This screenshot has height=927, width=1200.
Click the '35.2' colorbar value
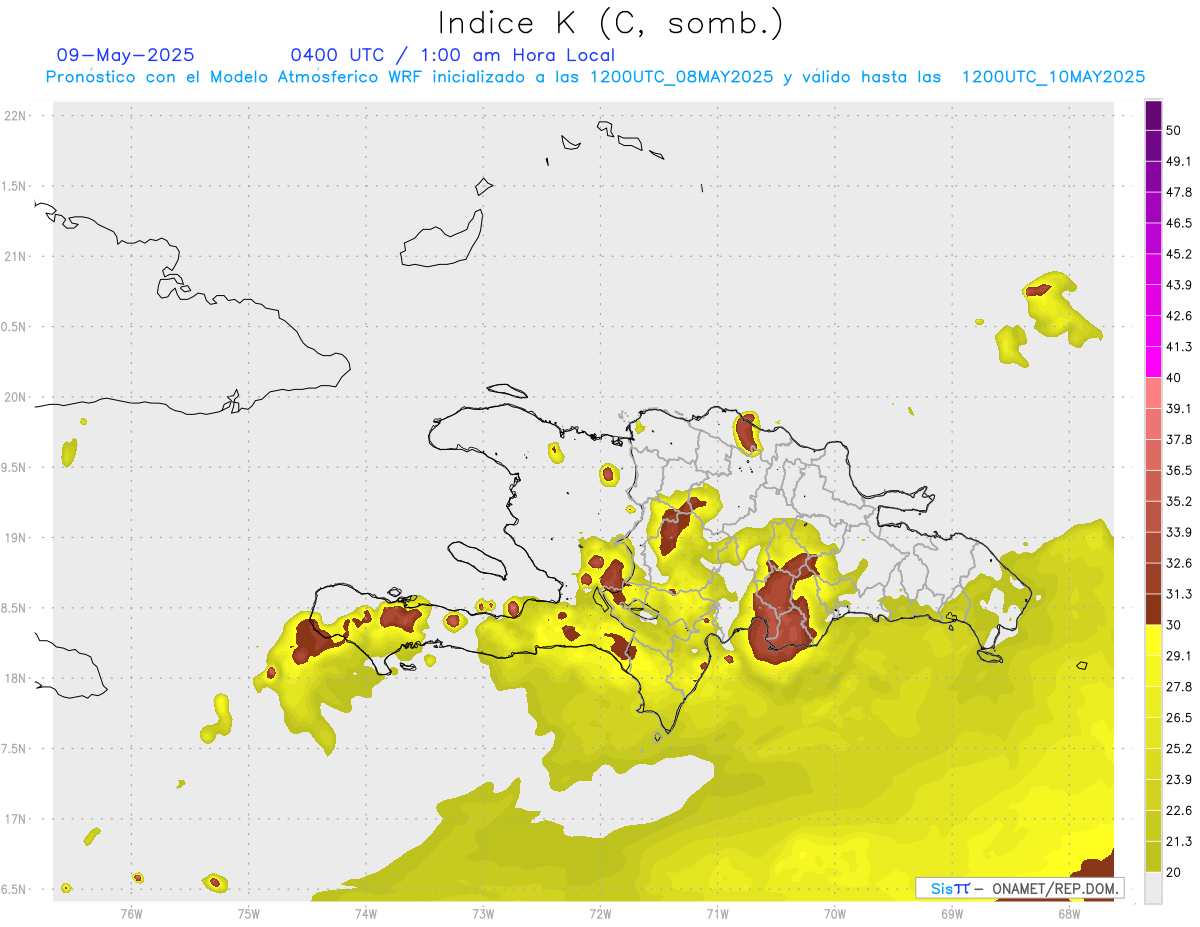pos(1179,501)
